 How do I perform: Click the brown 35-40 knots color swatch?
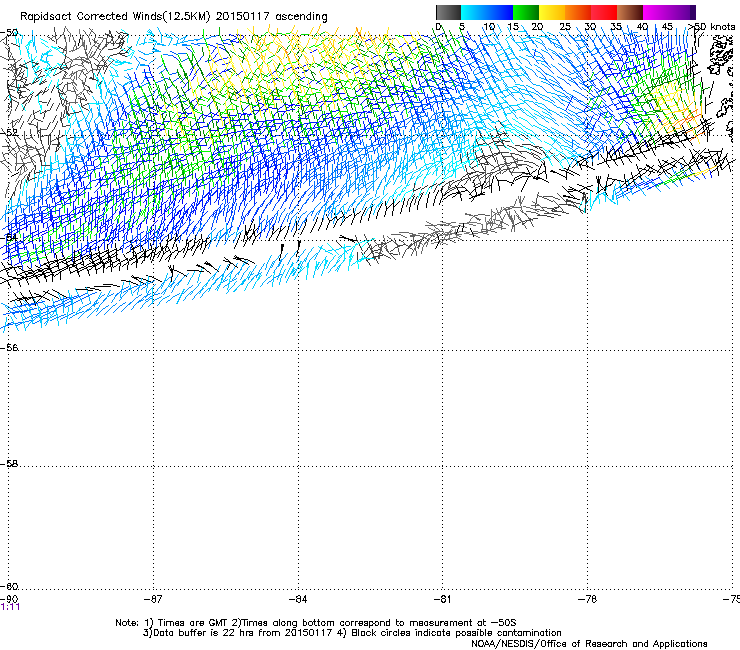coord(630,12)
